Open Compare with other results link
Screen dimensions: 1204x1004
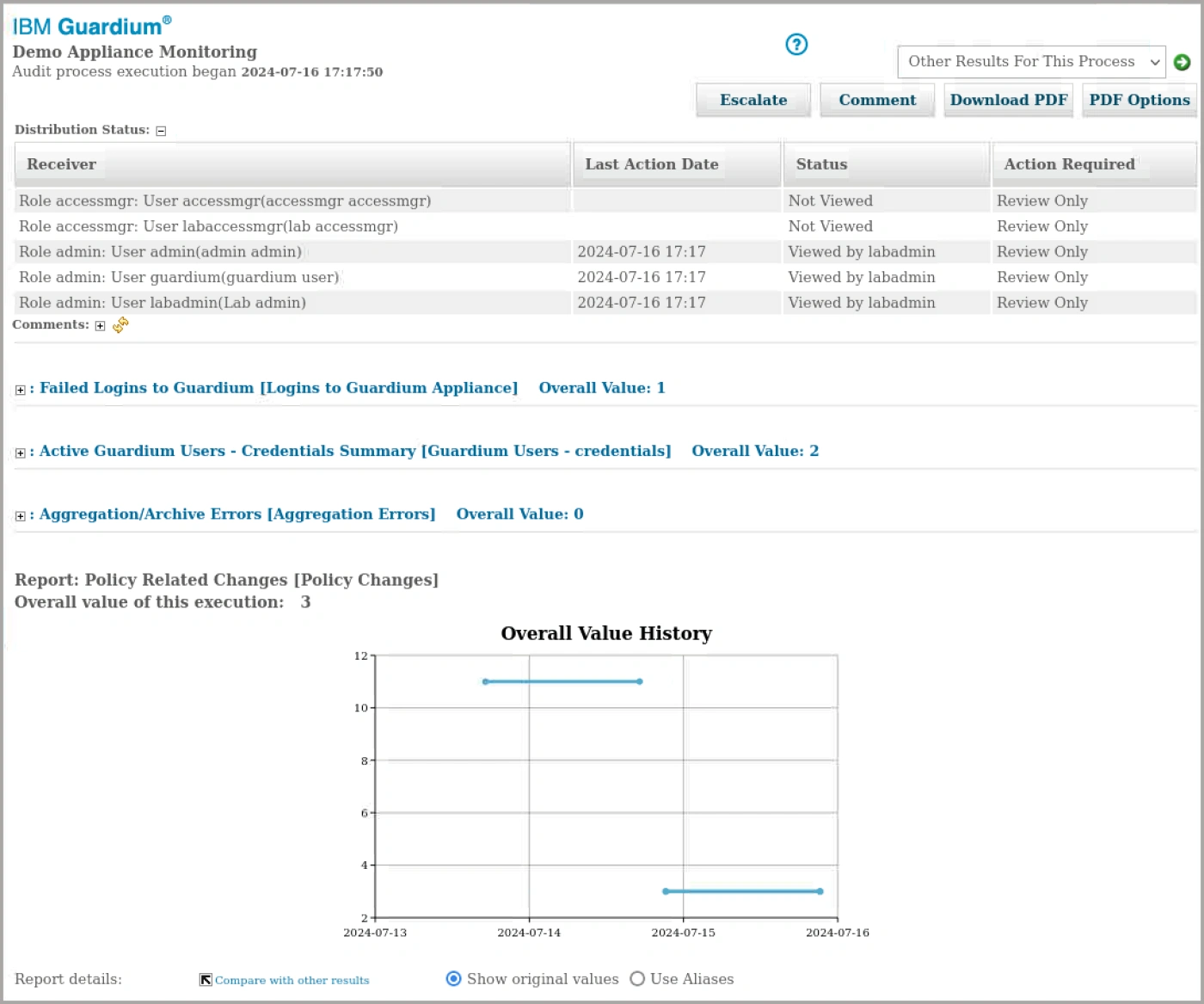(x=292, y=980)
